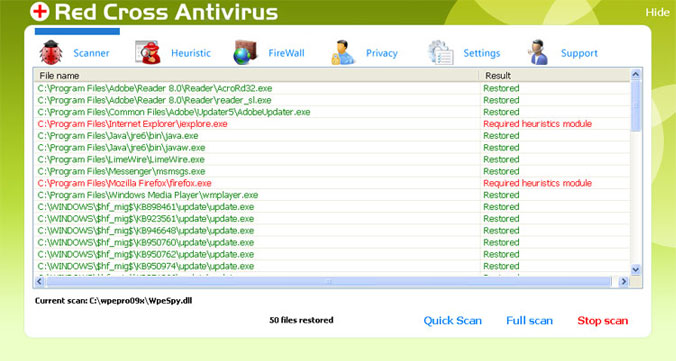Click the Restored result for AcroRd32.exe
Viewport: 676px width, 361px height.
click(501, 88)
